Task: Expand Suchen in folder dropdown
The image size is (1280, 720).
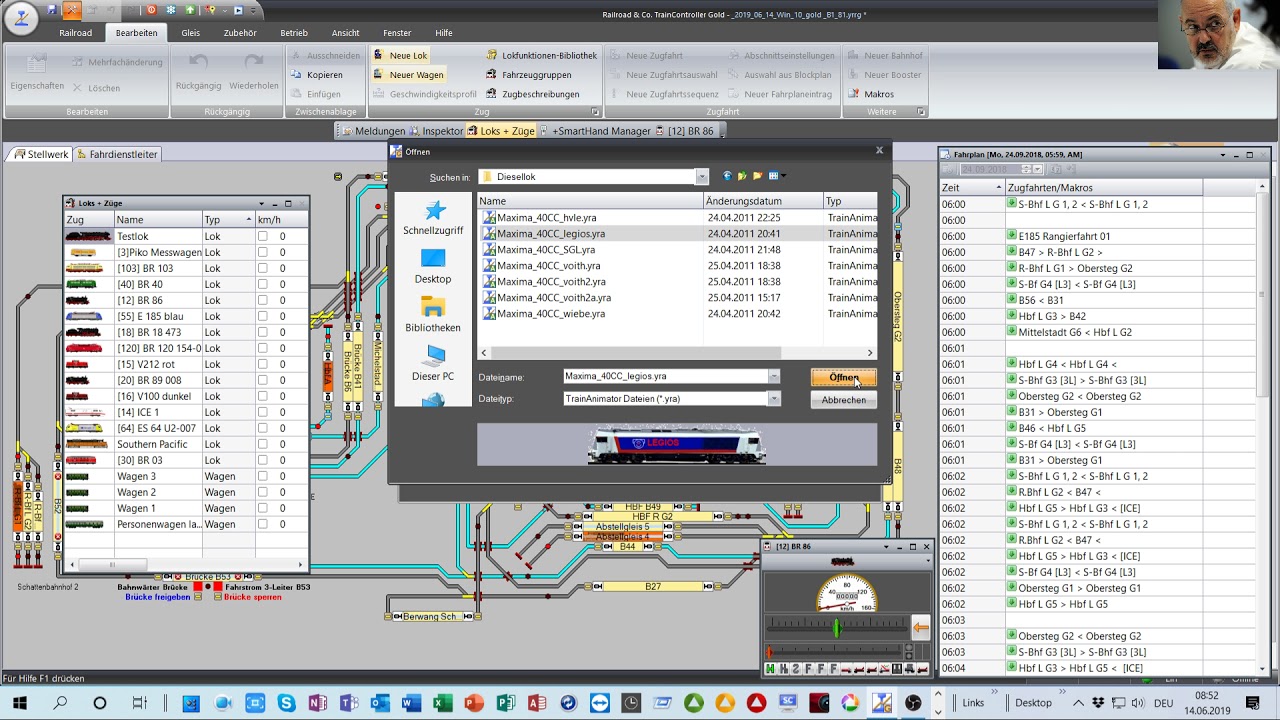Action: pos(701,177)
